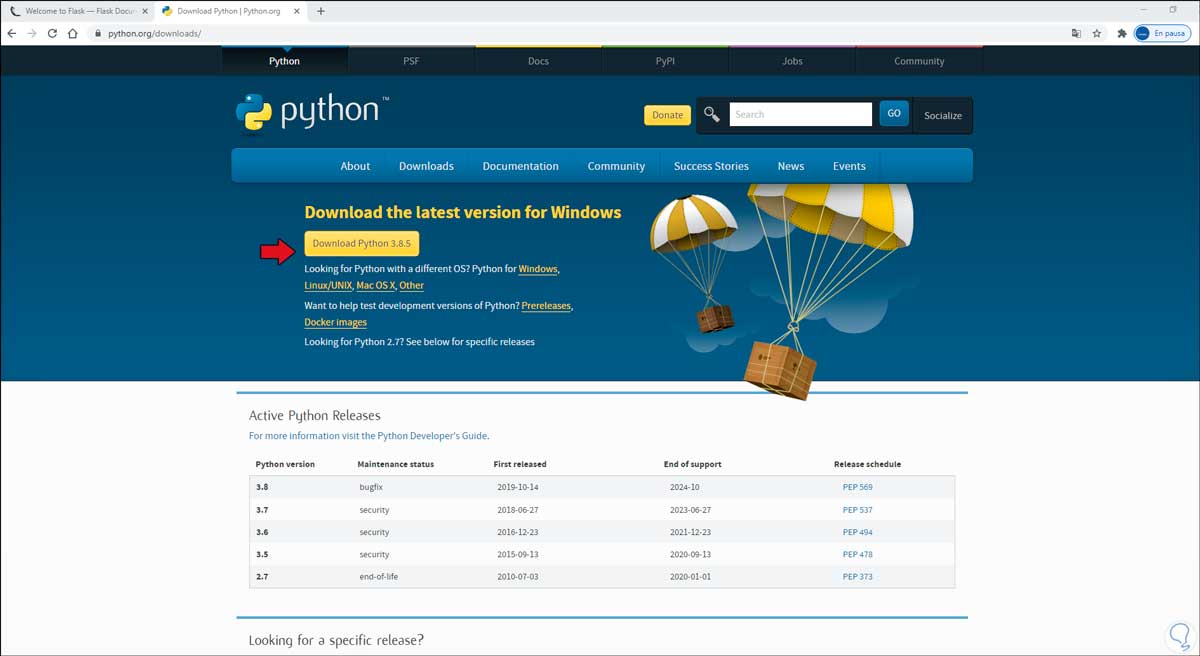This screenshot has height=656, width=1200.
Task: Open a new tab with plus icon
Action: click(x=321, y=11)
